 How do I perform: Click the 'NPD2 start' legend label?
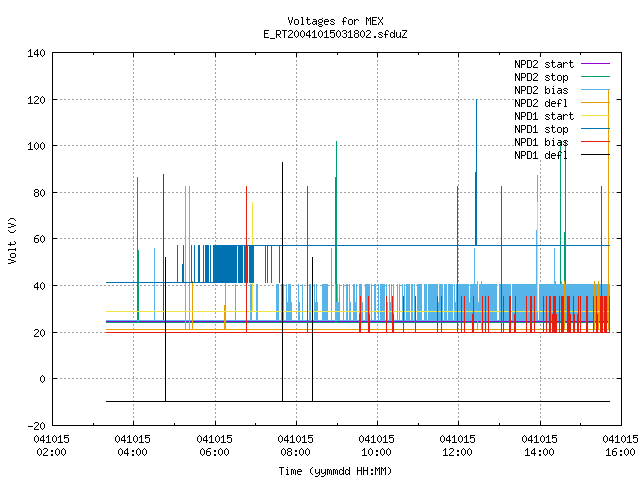pos(544,64)
